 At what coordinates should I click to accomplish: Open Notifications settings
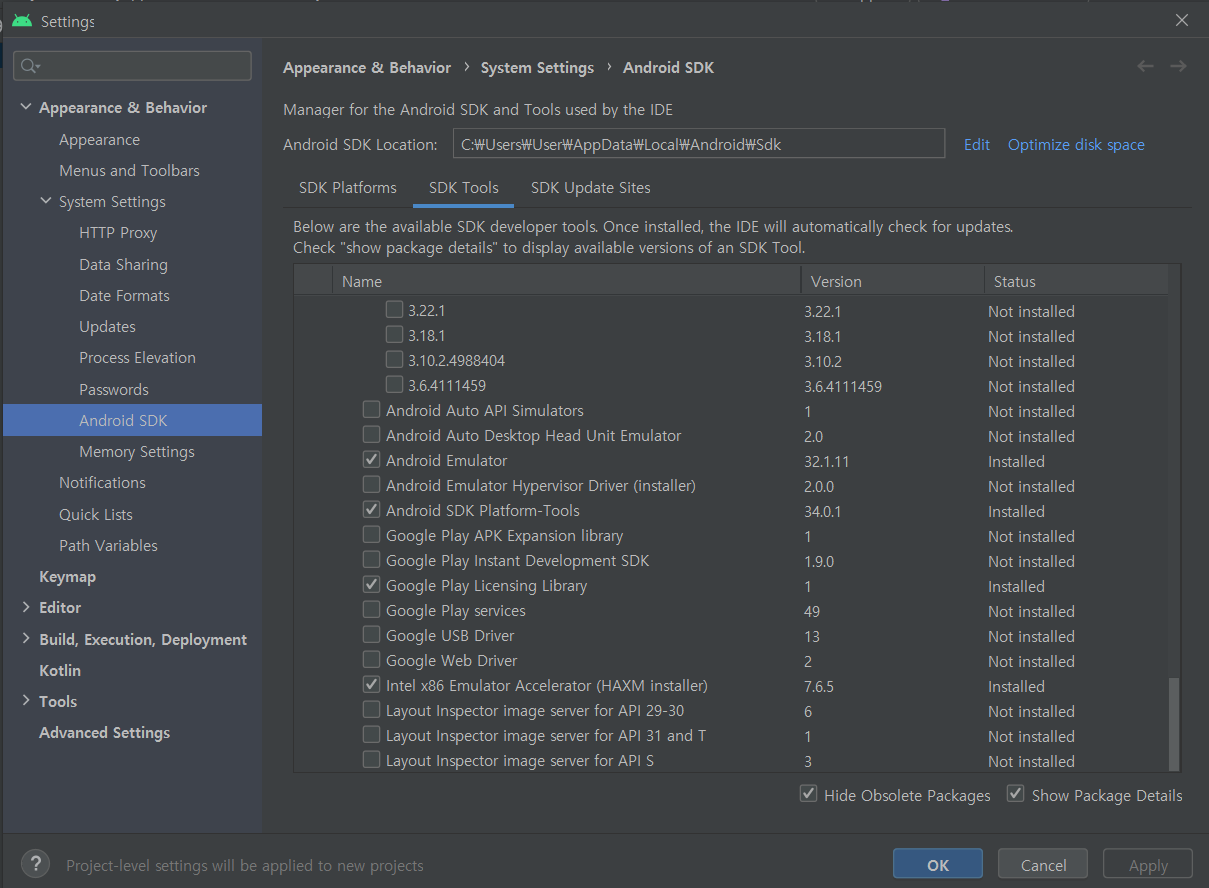click(x=102, y=482)
